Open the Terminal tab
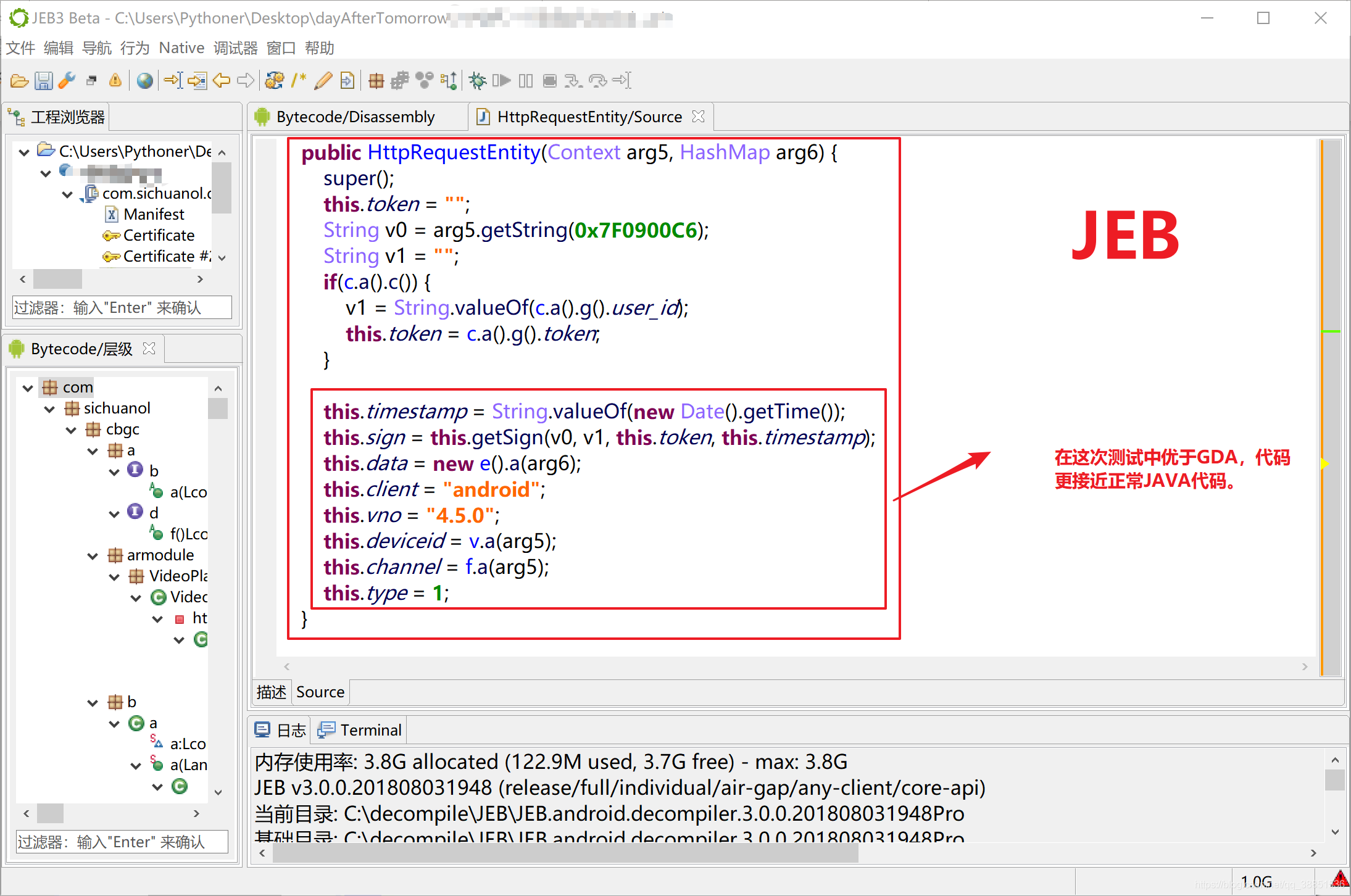 click(x=360, y=731)
